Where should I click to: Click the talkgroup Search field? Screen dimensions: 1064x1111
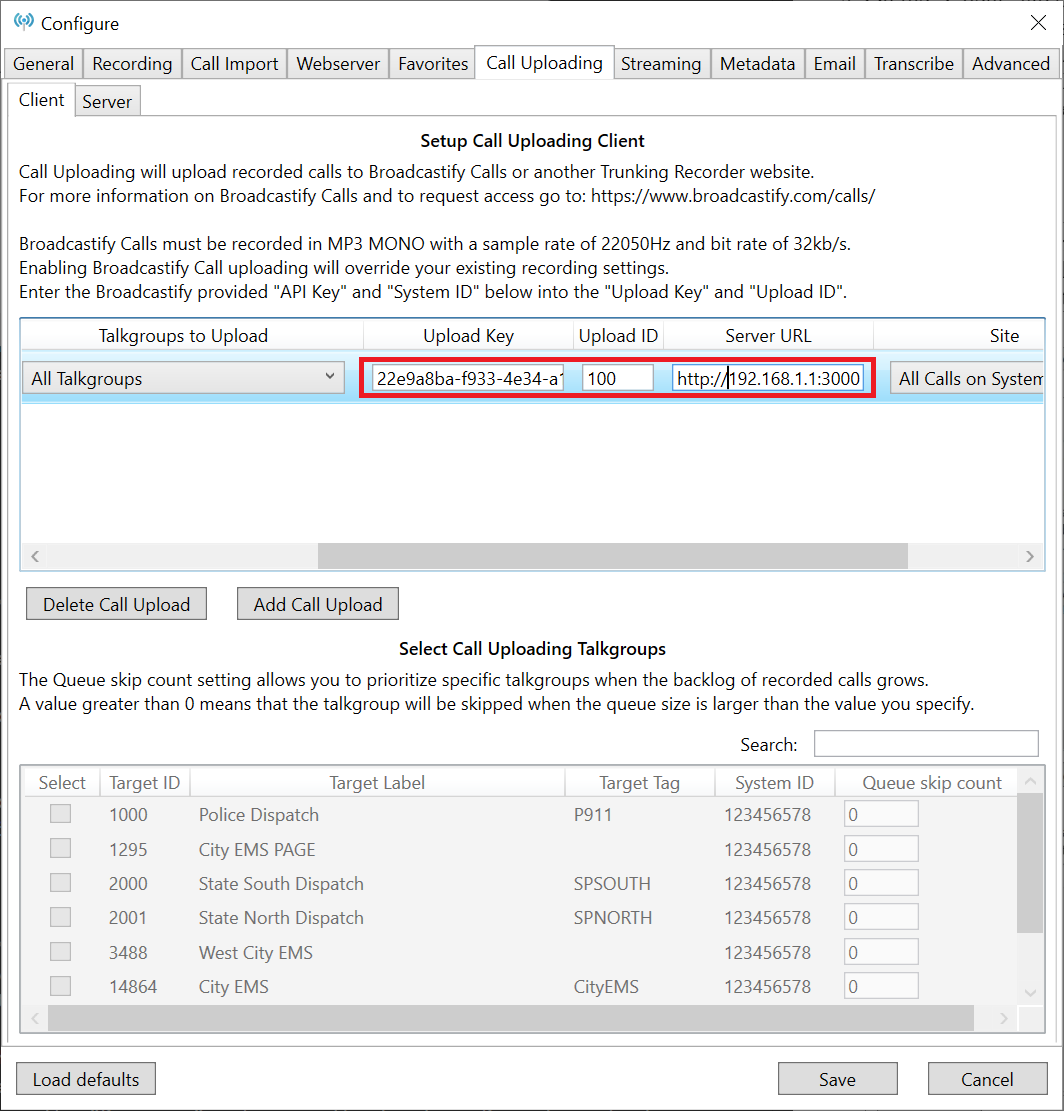pyautogui.click(x=926, y=743)
